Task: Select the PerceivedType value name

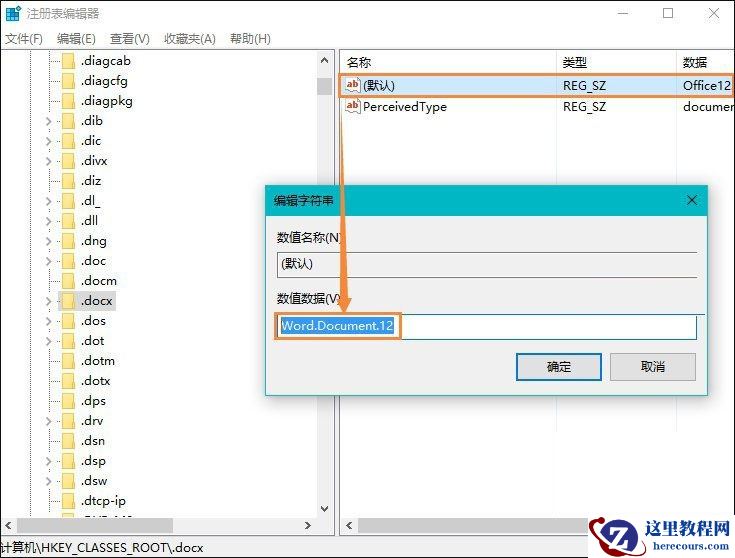Action: [x=405, y=106]
